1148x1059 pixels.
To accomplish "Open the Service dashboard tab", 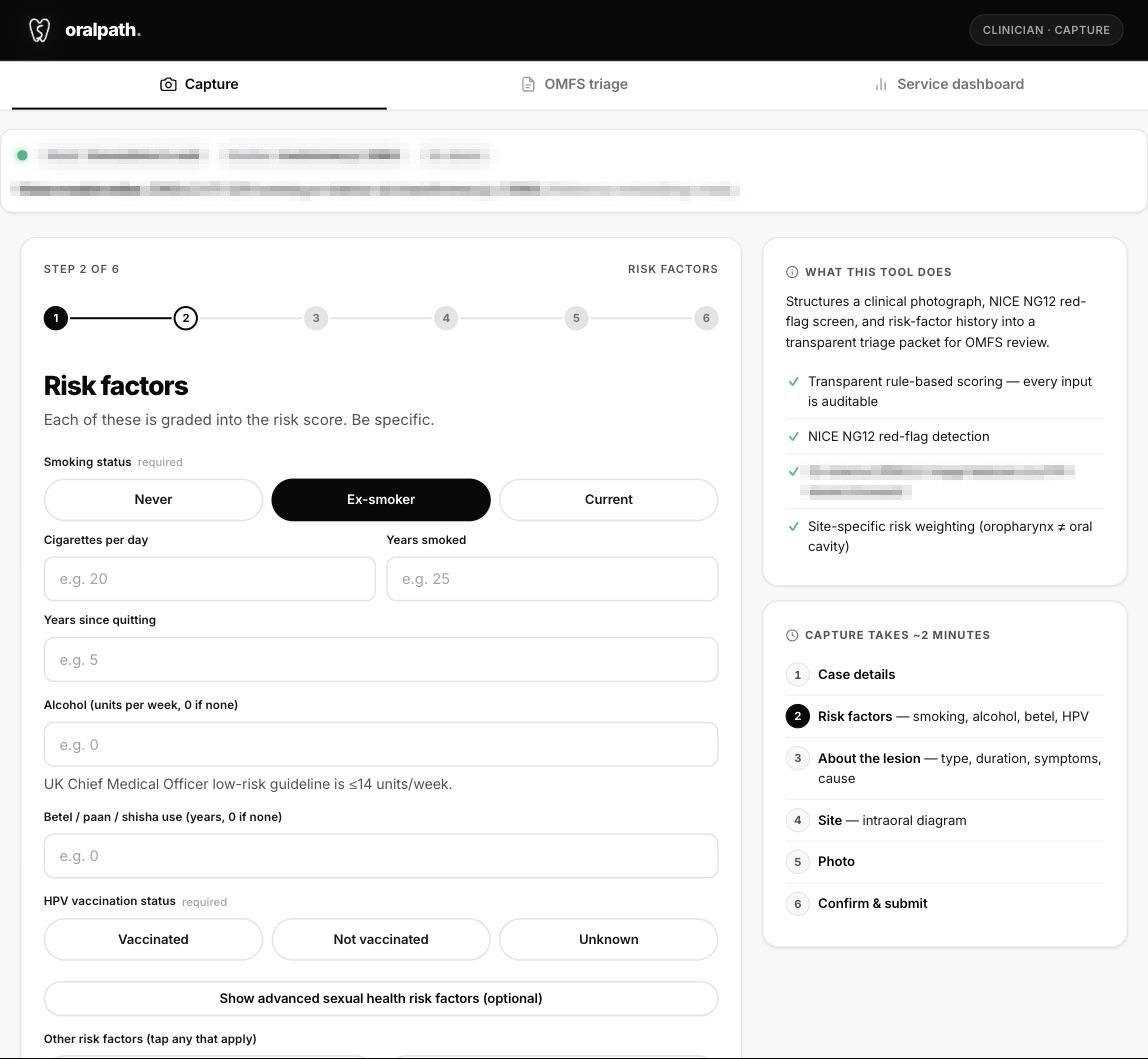I will tap(949, 85).
